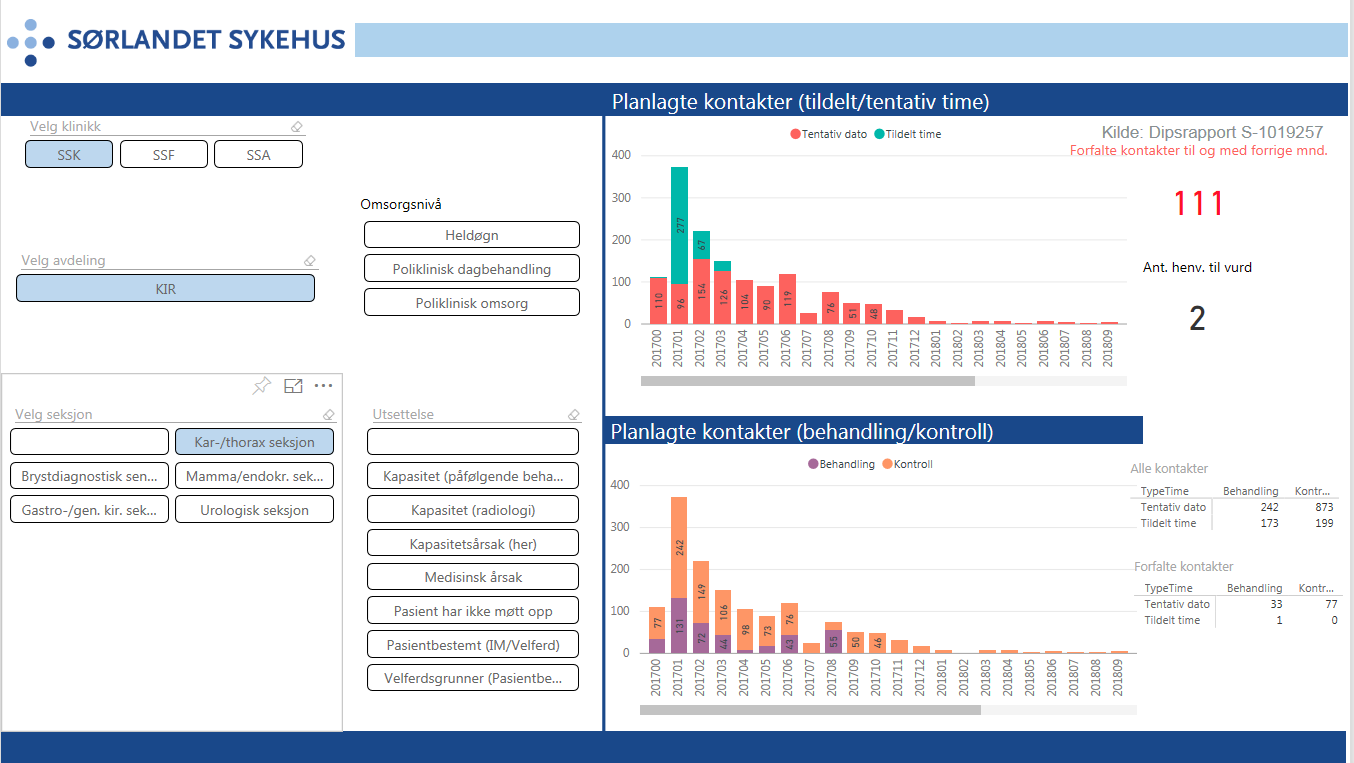Click value 173 in Alle kontakter table
Image resolution: width=1354 pixels, height=763 pixels.
coord(1268,523)
